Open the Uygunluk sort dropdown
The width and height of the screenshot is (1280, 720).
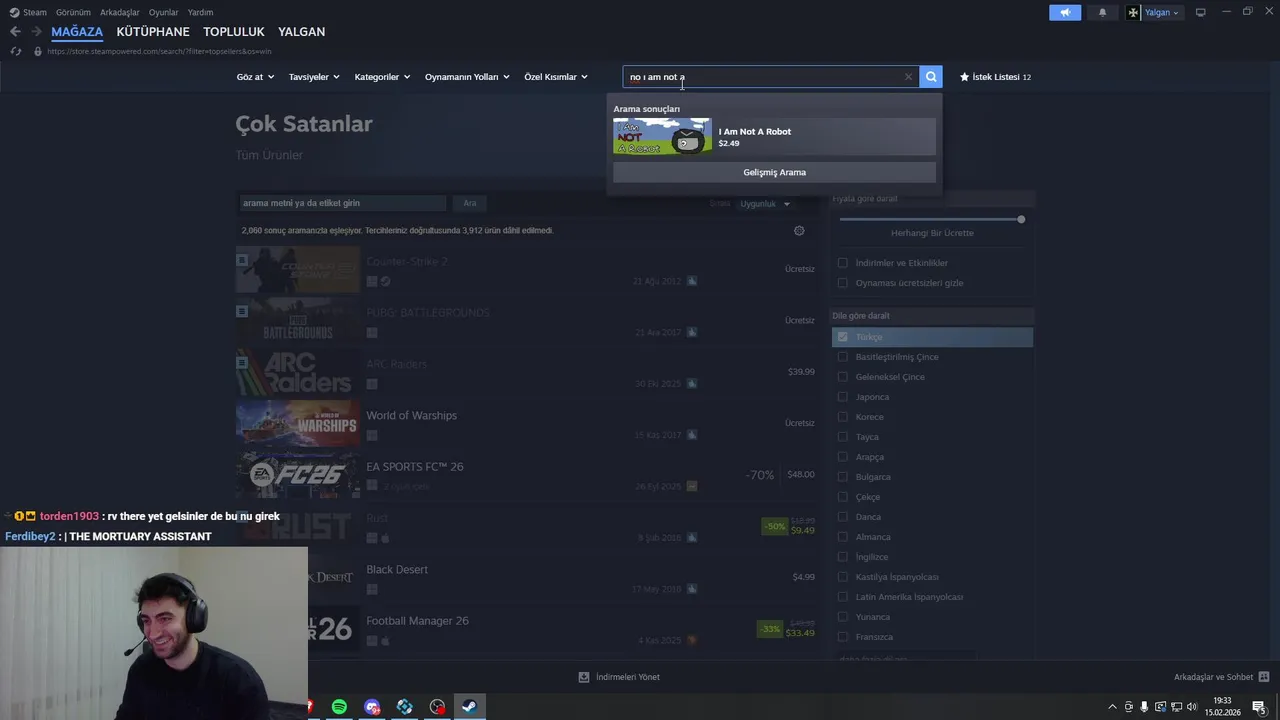tap(765, 204)
